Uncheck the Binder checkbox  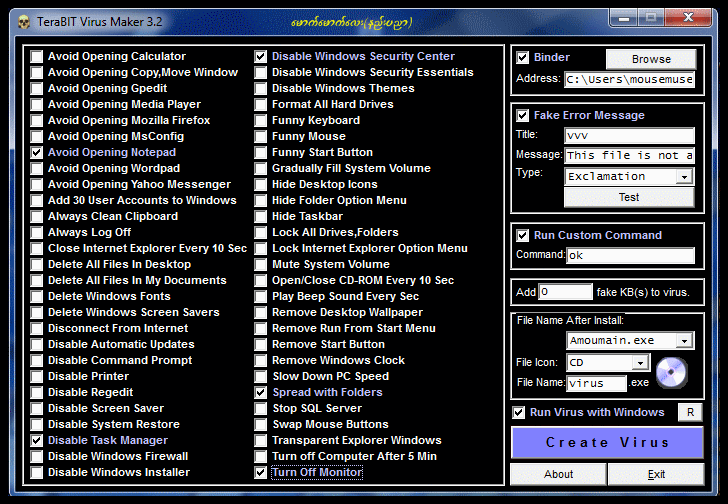pos(522,58)
